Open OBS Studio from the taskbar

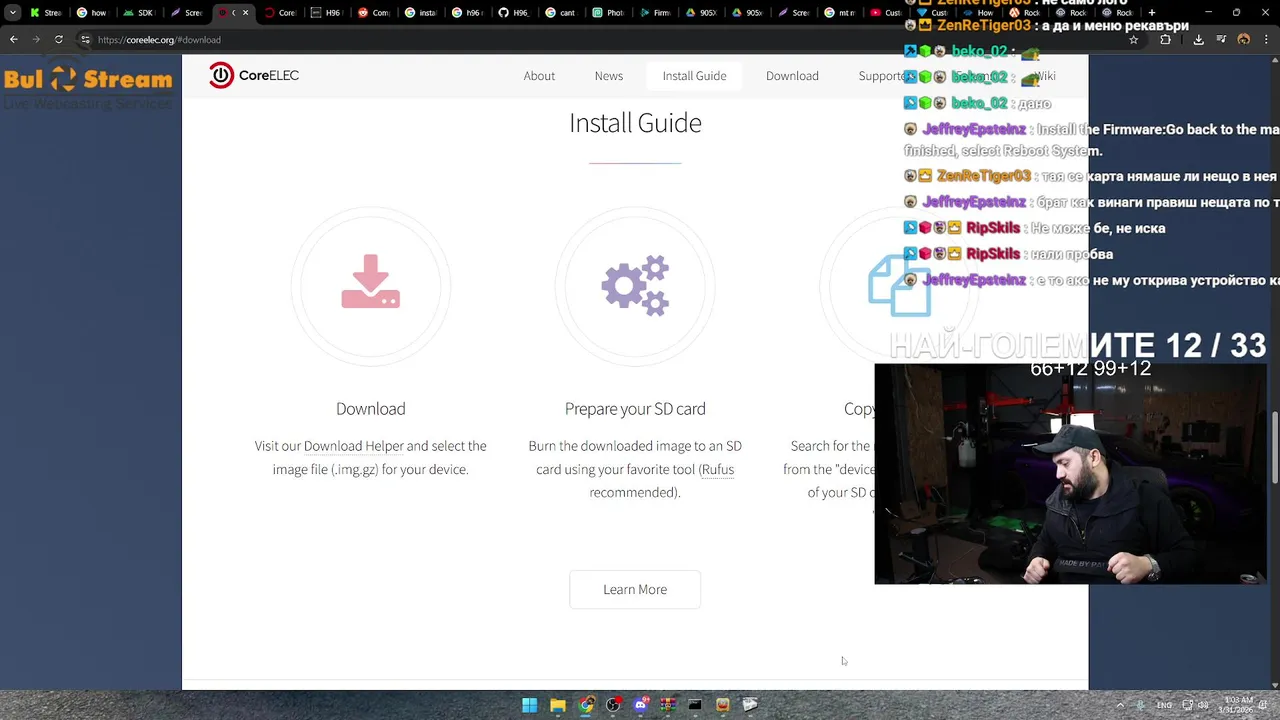[x=613, y=705]
